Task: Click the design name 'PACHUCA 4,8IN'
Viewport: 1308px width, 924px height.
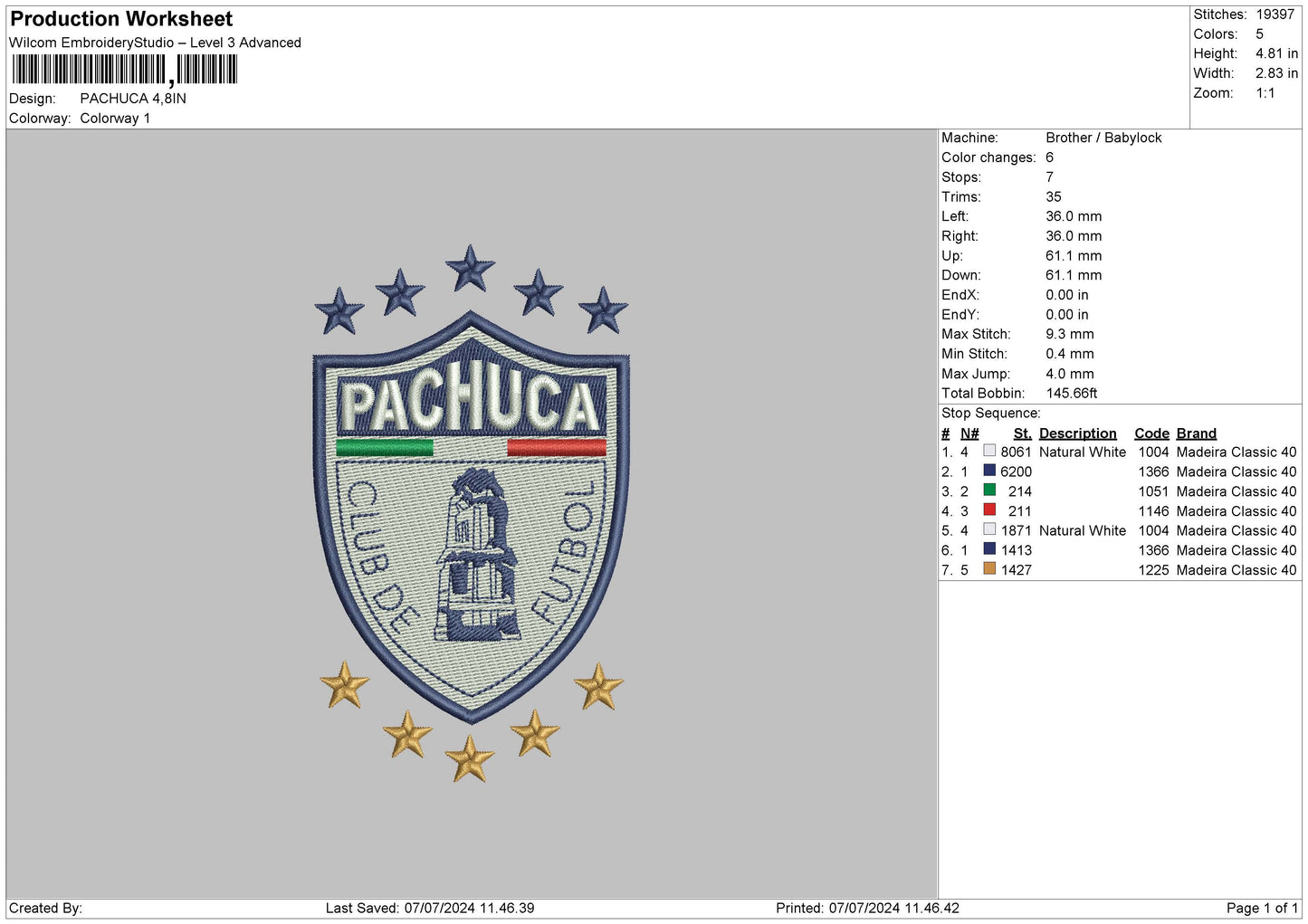Action: tap(133, 99)
